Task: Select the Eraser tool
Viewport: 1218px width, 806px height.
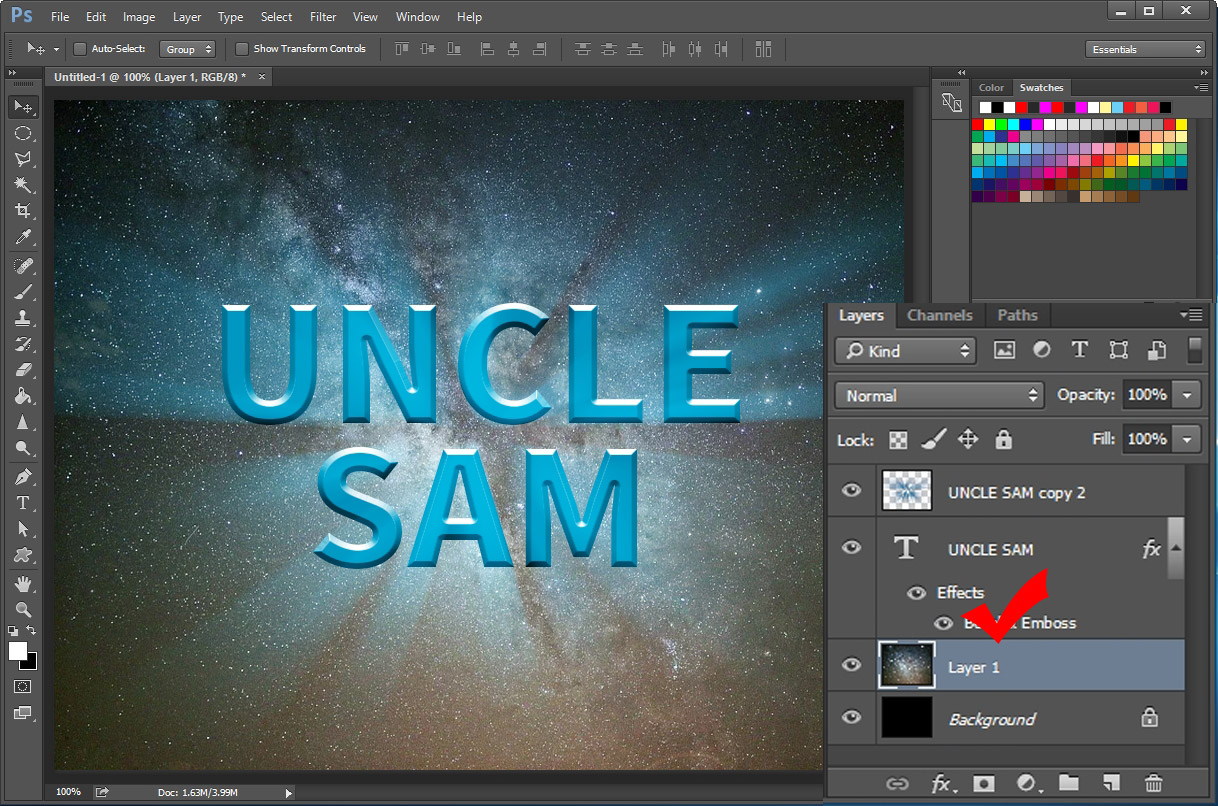Action: pyautogui.click(x=23, y=370)
